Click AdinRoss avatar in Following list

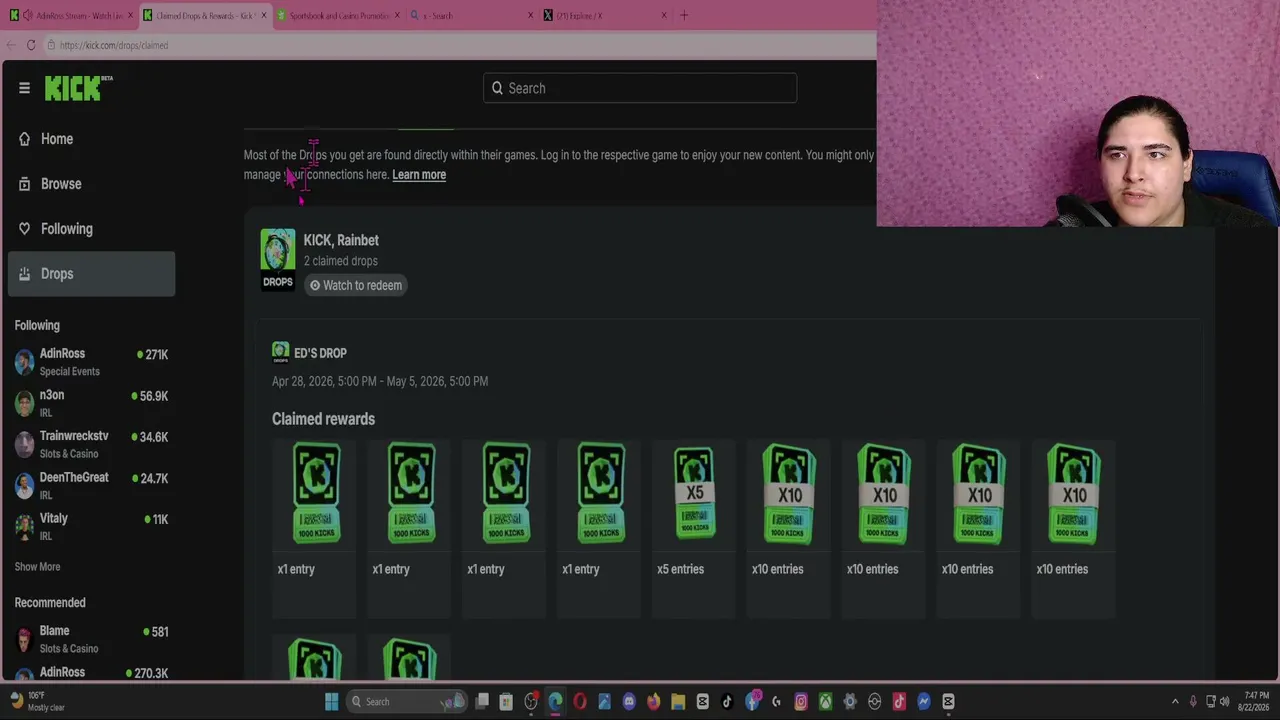[24, 362]
